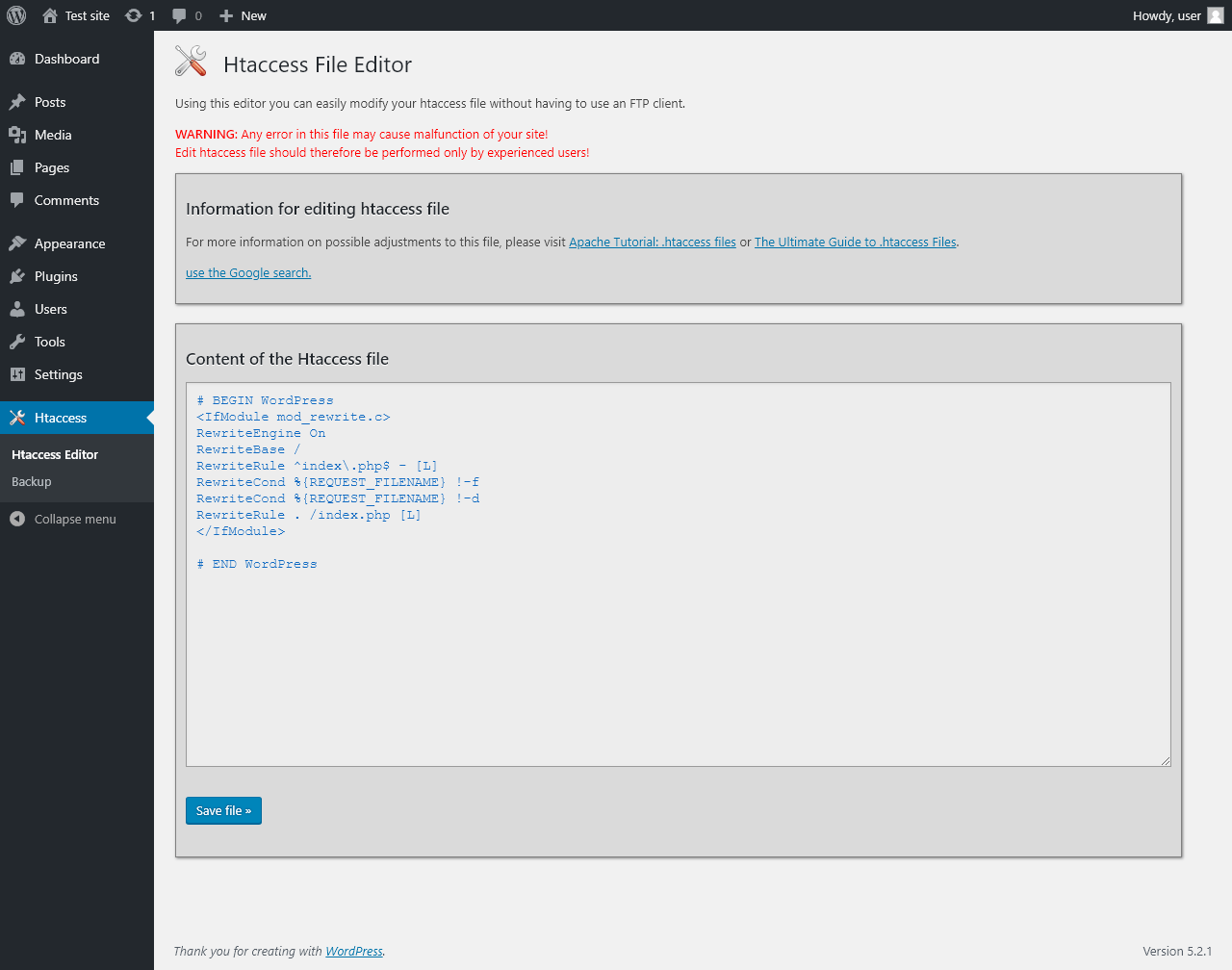Screen dimensions: 1232x970
Task: Click the RewriteBase / line
Action: (x=248, y=449)
